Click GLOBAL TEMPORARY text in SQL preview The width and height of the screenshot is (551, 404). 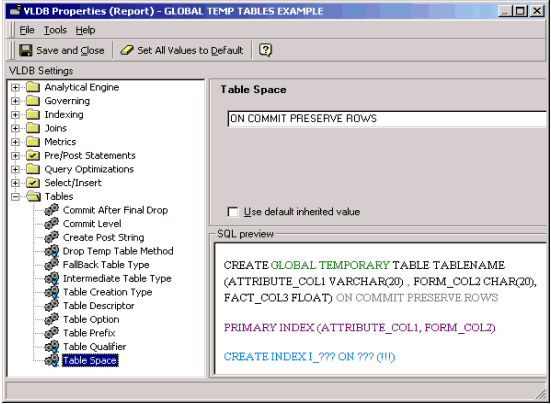(x=330, y=265)
